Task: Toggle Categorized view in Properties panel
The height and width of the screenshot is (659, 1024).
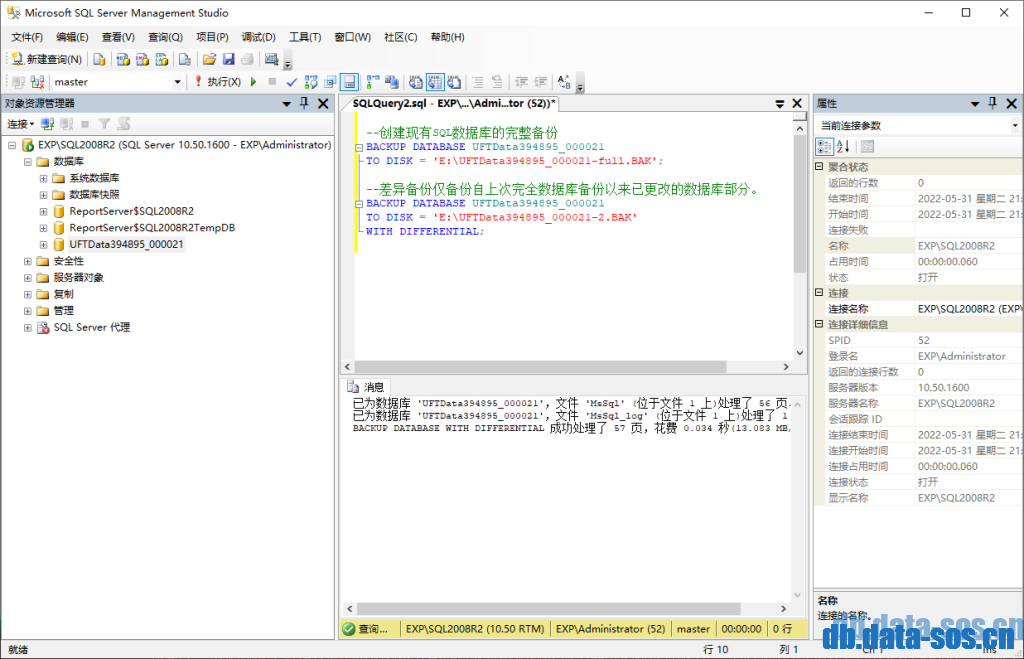Action: [x=824, y=146]
